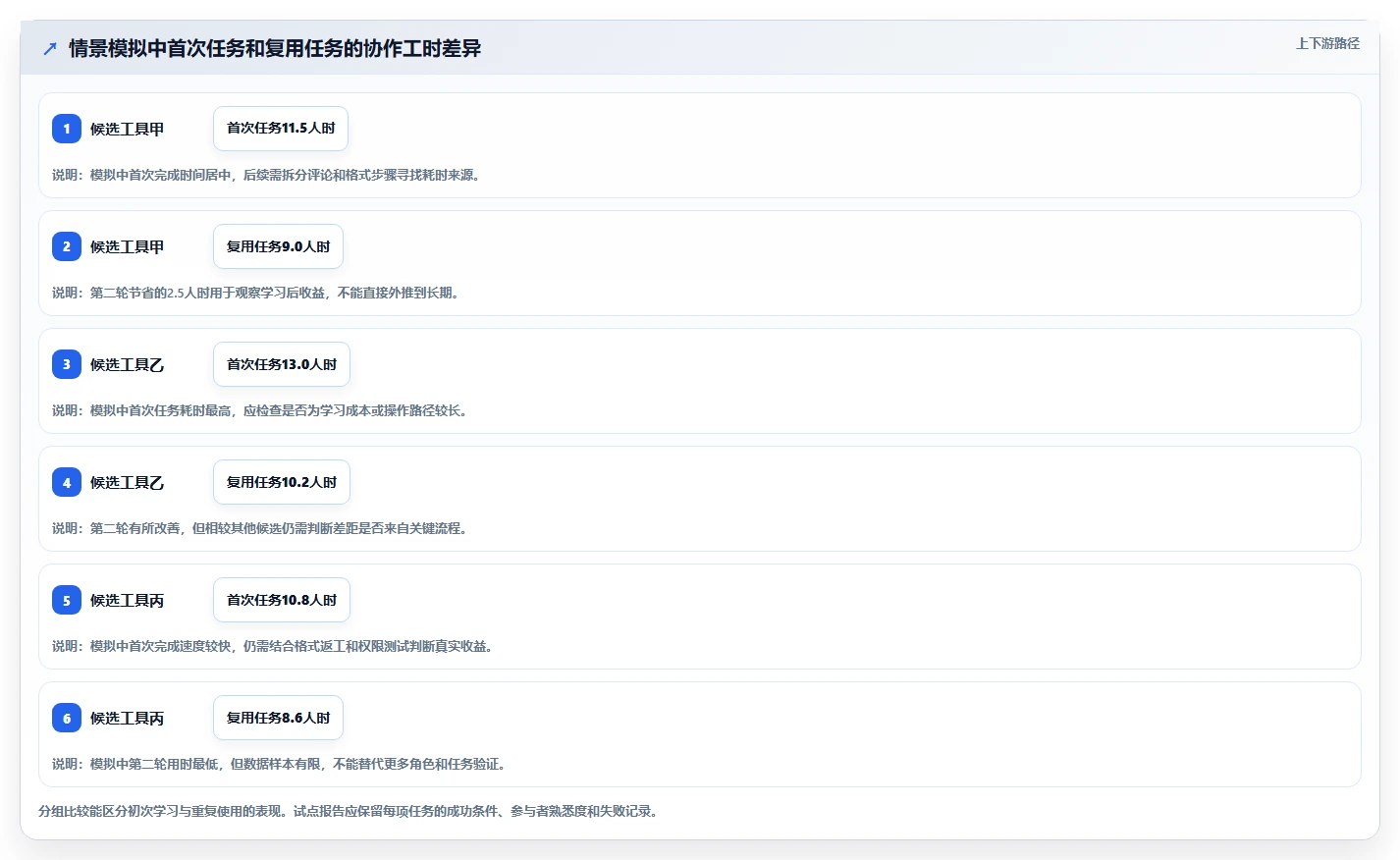Select the 复用任务9.0人时 chip
The width and height of the screenshot is (1400, 860).
coord(278,246)
